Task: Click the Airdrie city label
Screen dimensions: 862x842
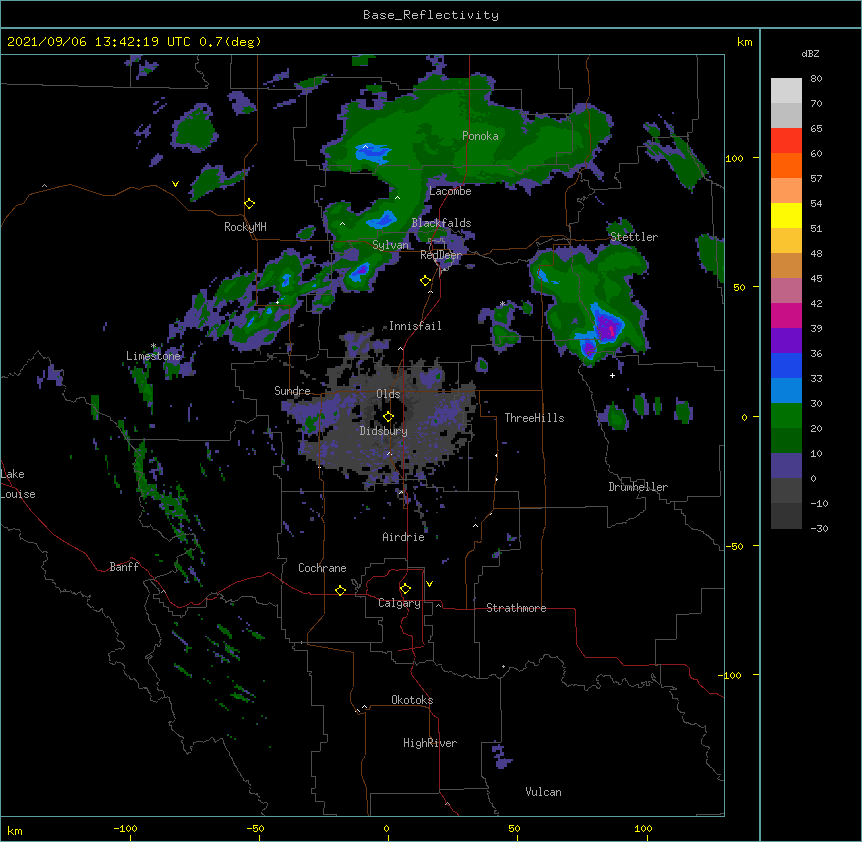Action: (x=404, y=537)
